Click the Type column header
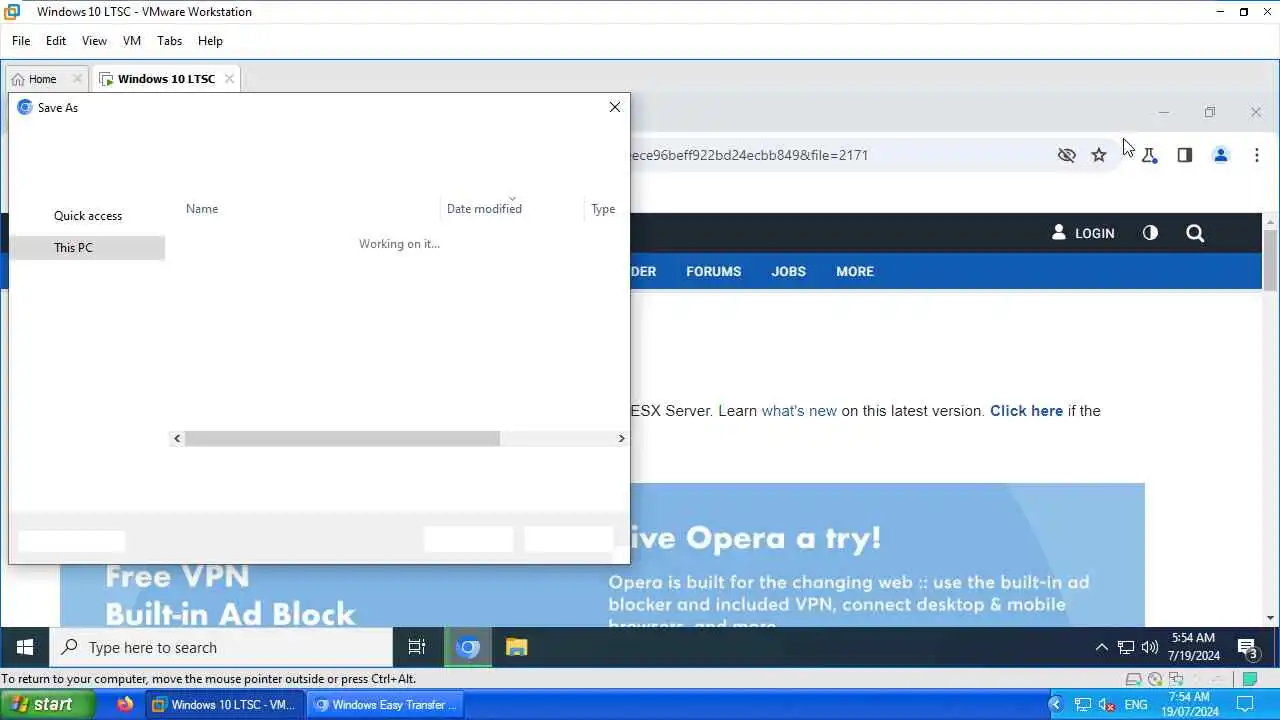This screenshot has width=1280, height=720. click(x=603, y=209)
